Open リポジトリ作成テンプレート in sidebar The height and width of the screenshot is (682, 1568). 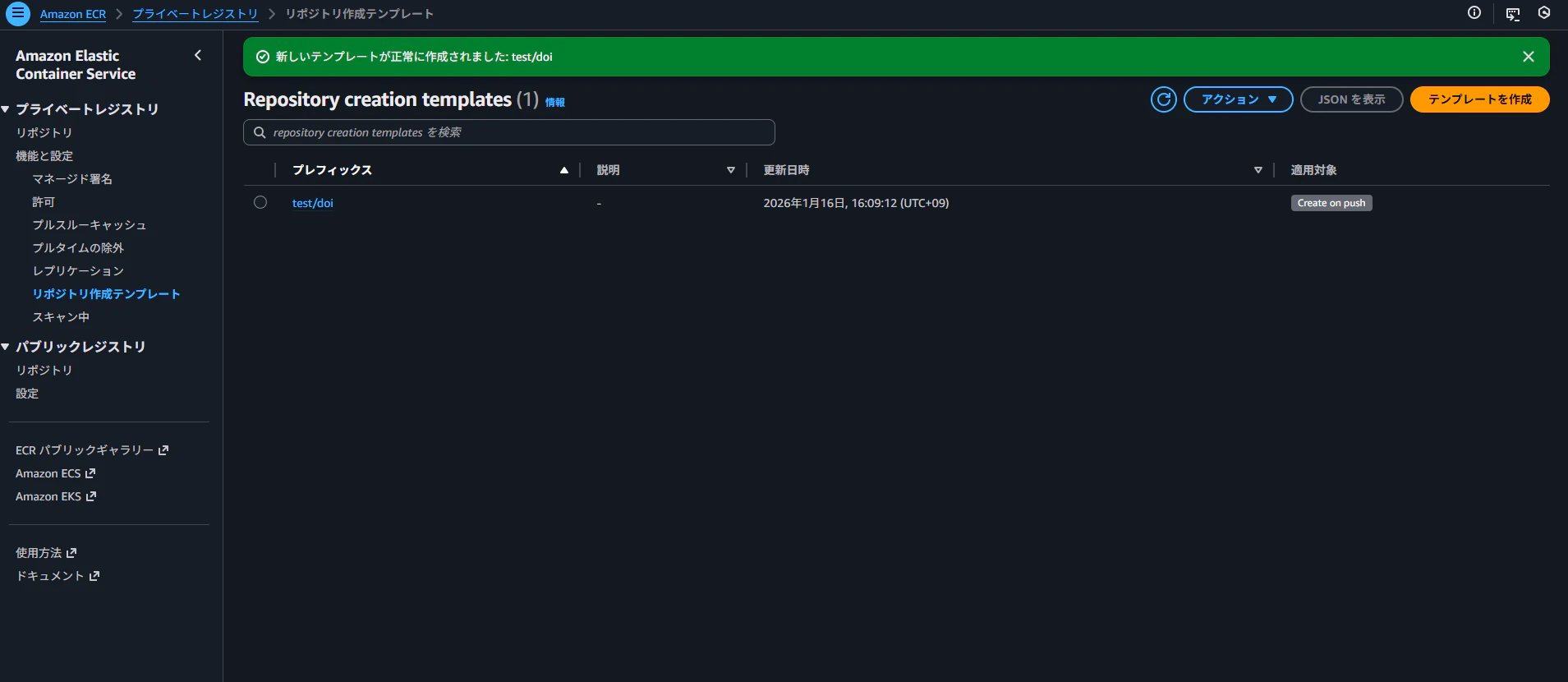(106, 294)
